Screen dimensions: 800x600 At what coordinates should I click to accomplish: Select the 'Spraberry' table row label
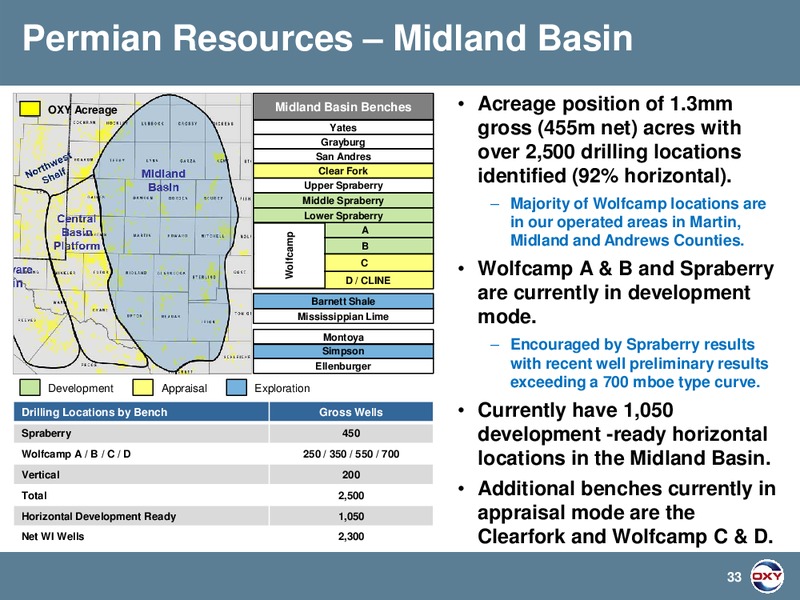click(46, 433)
